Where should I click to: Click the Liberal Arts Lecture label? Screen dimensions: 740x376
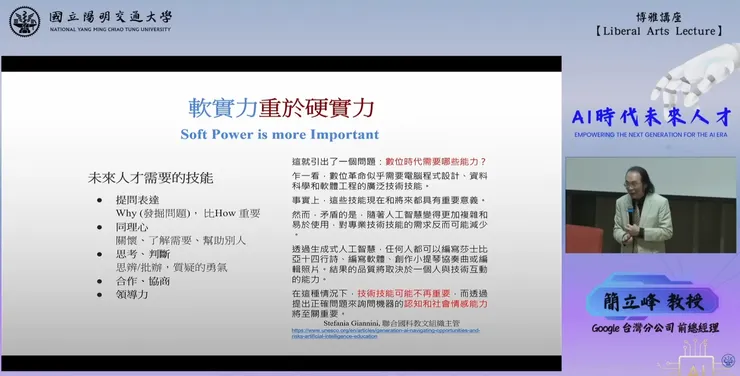pyautogui.click(x=658, y=31)
